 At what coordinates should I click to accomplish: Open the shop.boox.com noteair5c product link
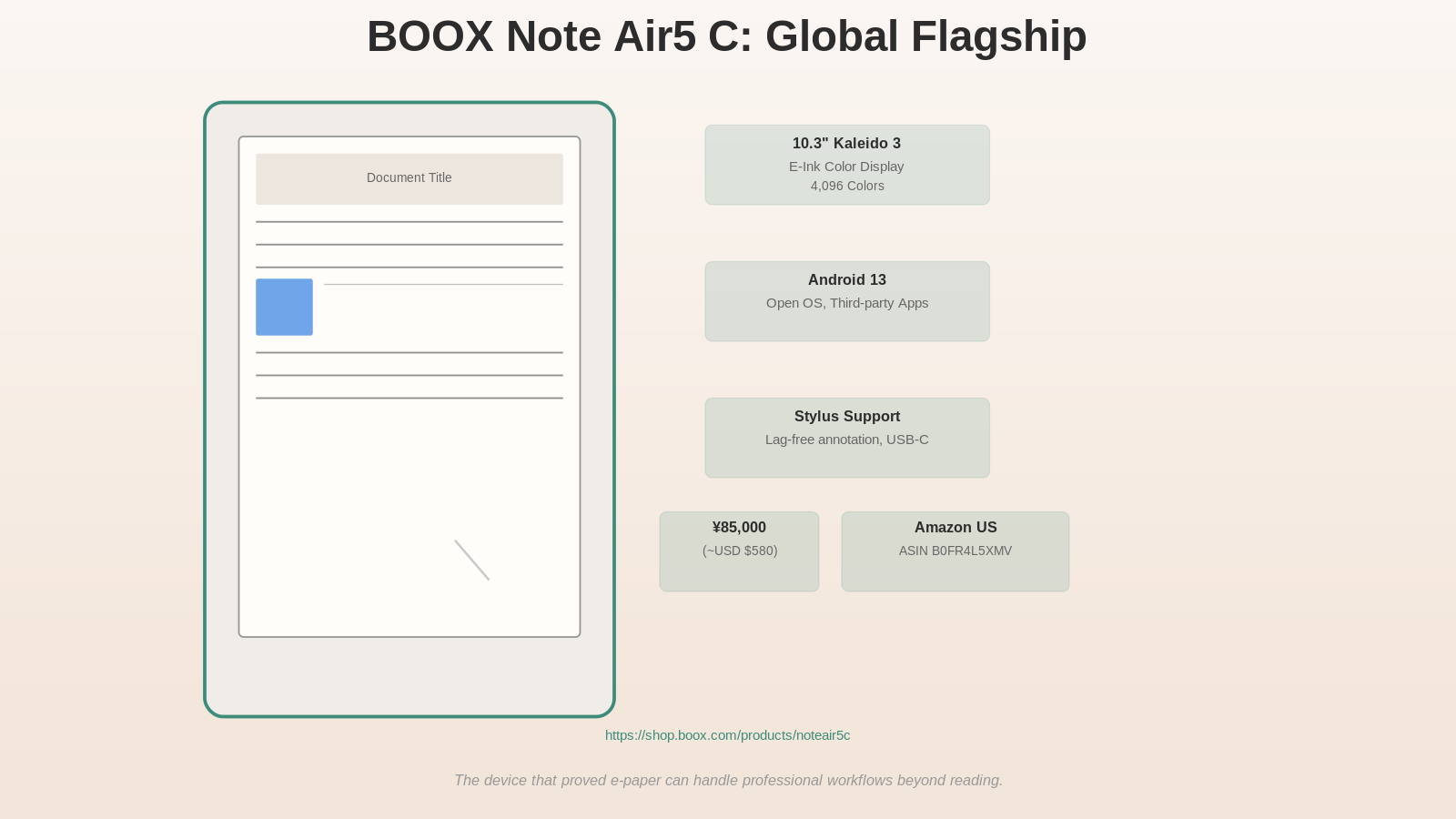click(x=727, y=735)
